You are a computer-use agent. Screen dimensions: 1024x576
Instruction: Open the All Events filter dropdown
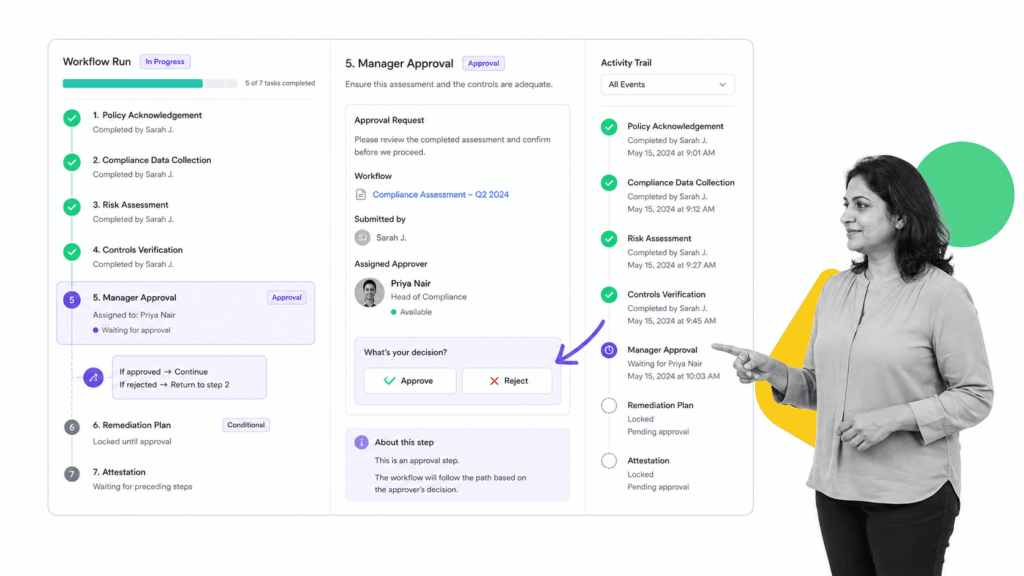pos(667,84)
